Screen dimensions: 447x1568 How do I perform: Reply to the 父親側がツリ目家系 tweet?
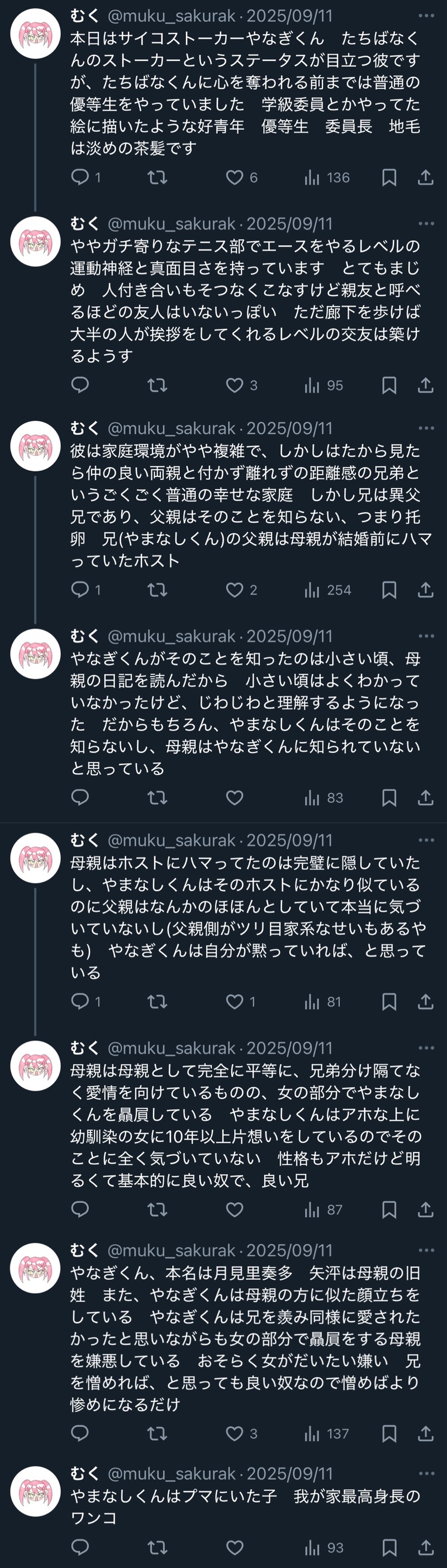click(80, 1001)
